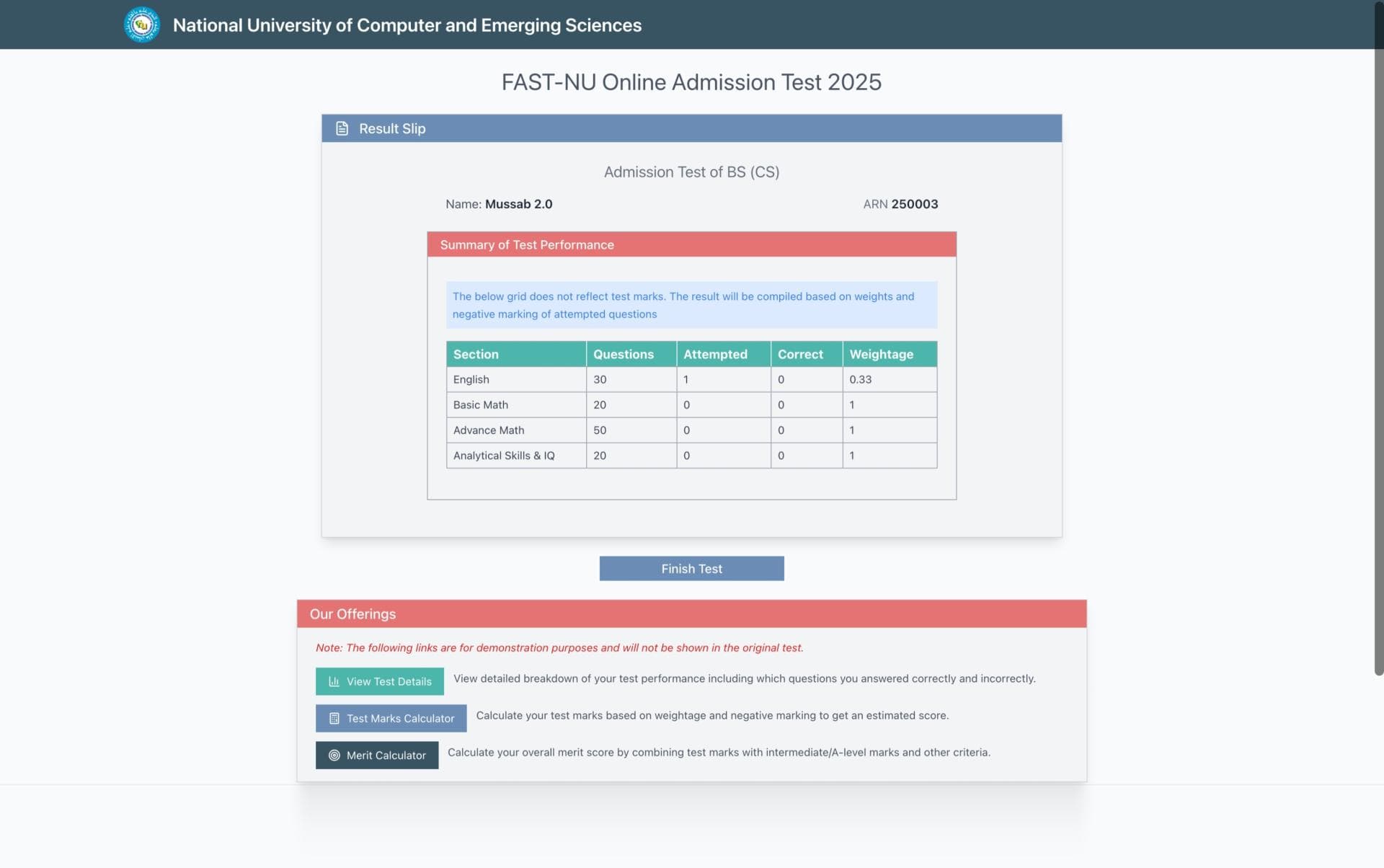Click the Finish Test button

pyautogui.click(x=691, y=568)
